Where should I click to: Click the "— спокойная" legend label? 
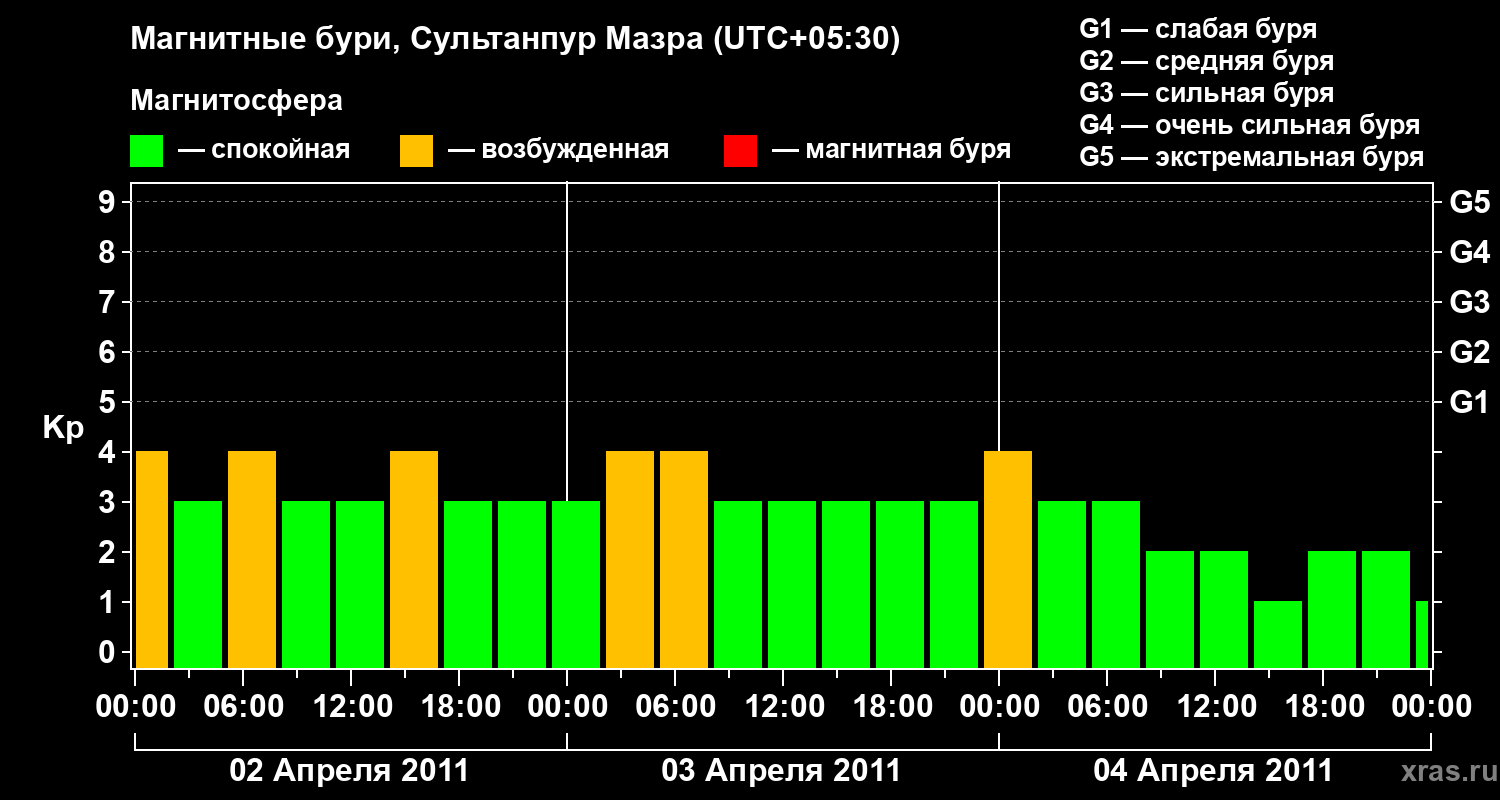click(x=264, y=150)
